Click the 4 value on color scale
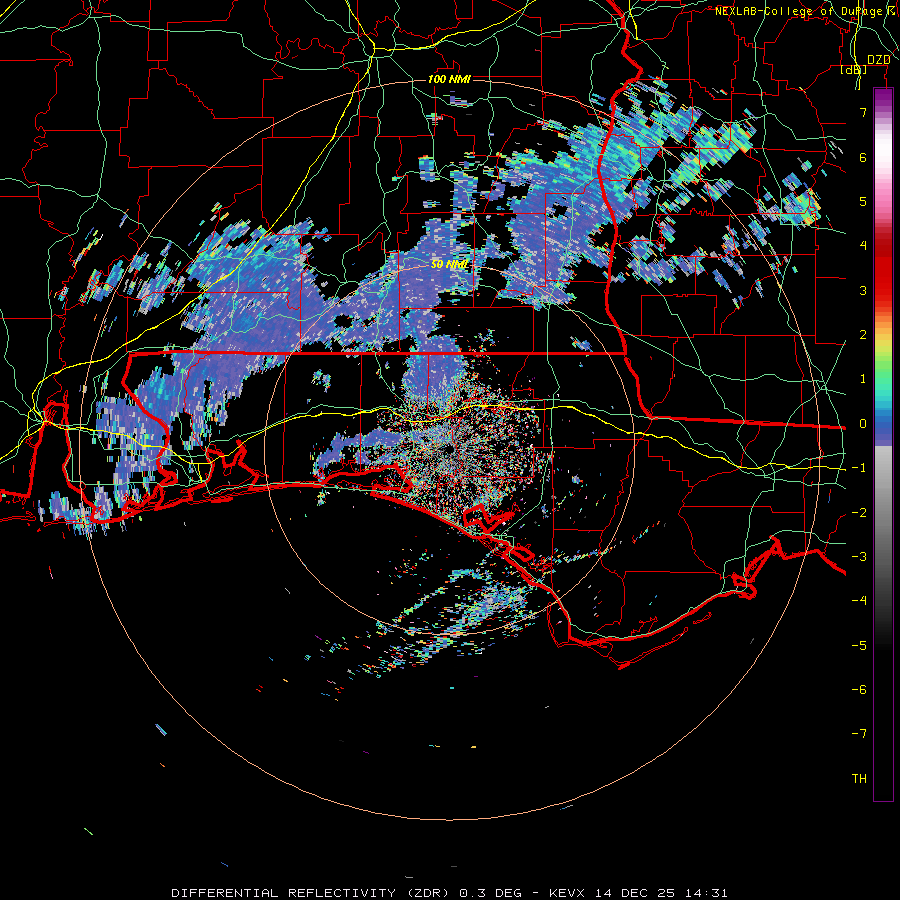This screenshot has height=900, width=900. point(863,246)
